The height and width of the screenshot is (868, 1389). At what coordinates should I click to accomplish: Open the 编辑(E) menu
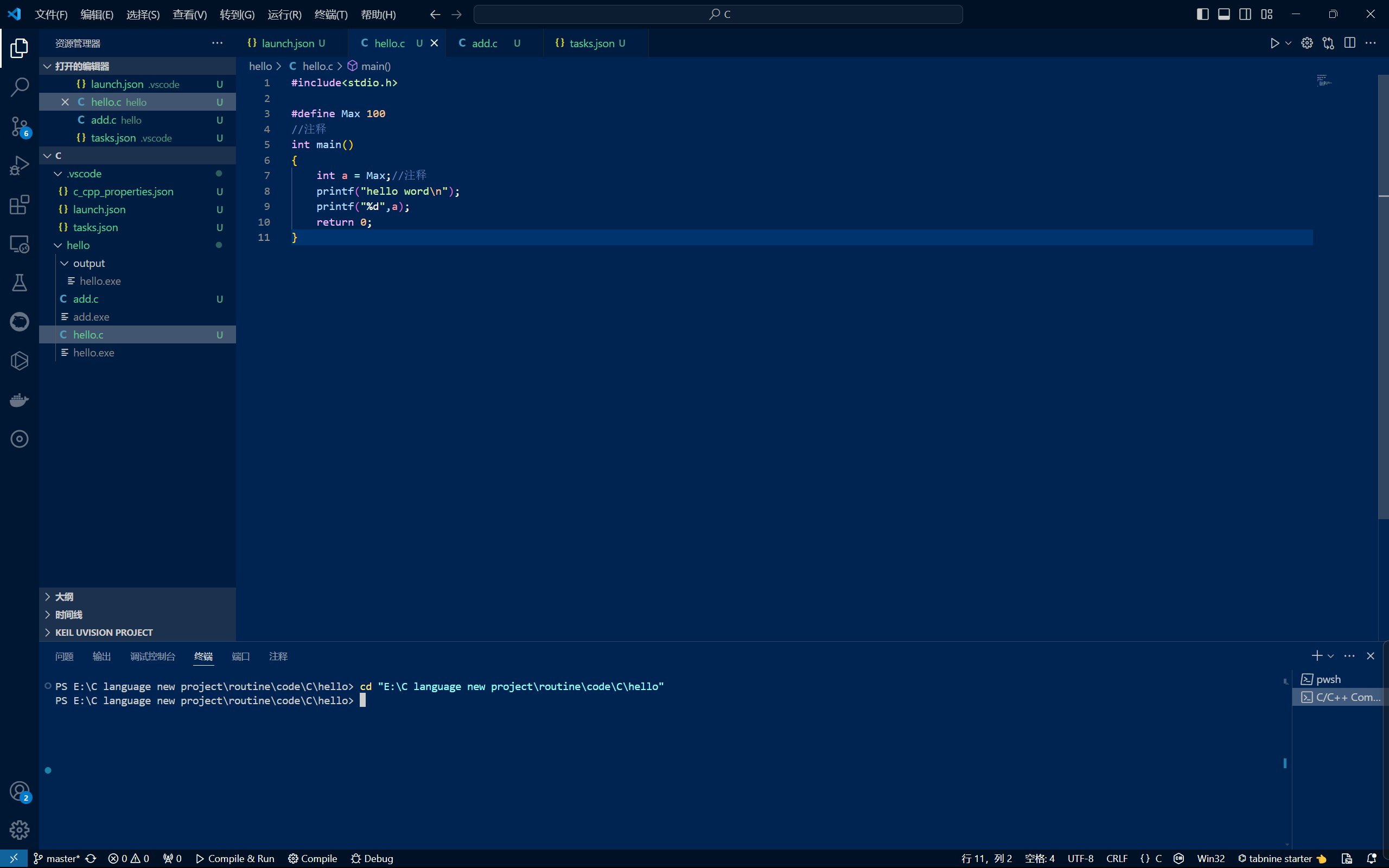97,14
